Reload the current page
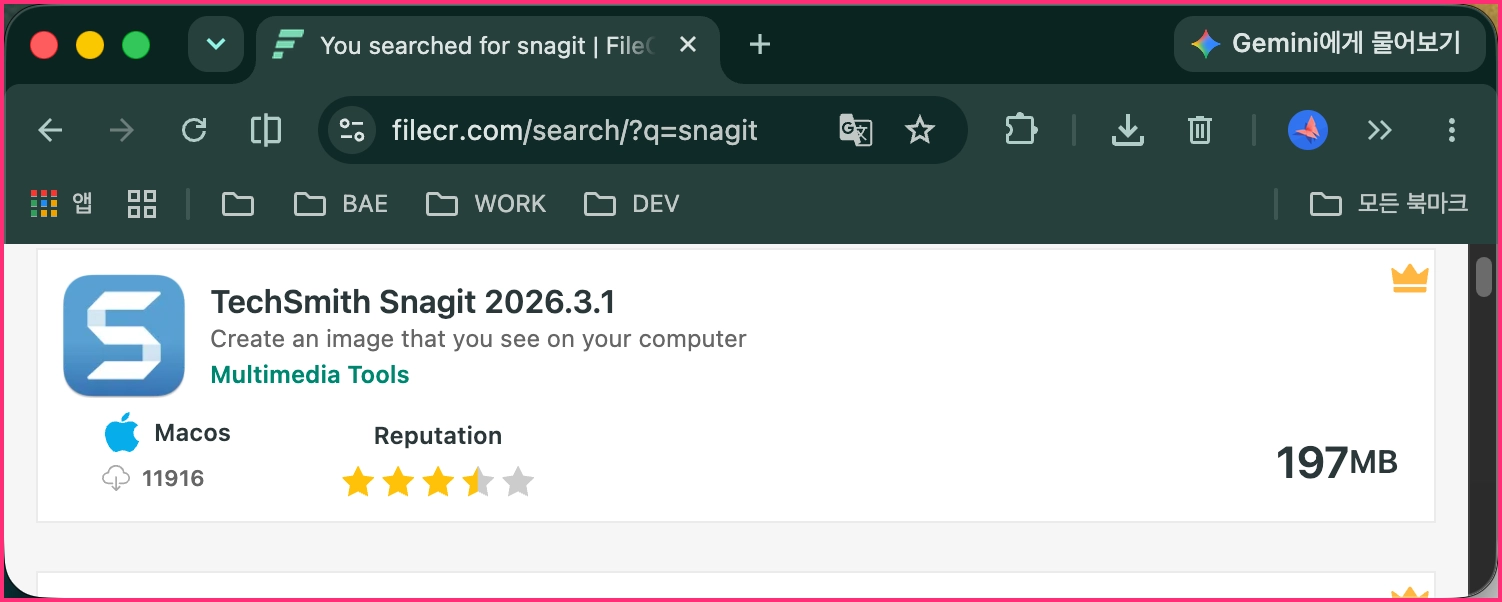Viewport: 1502px width, 602px height. (x=194, y=130)
